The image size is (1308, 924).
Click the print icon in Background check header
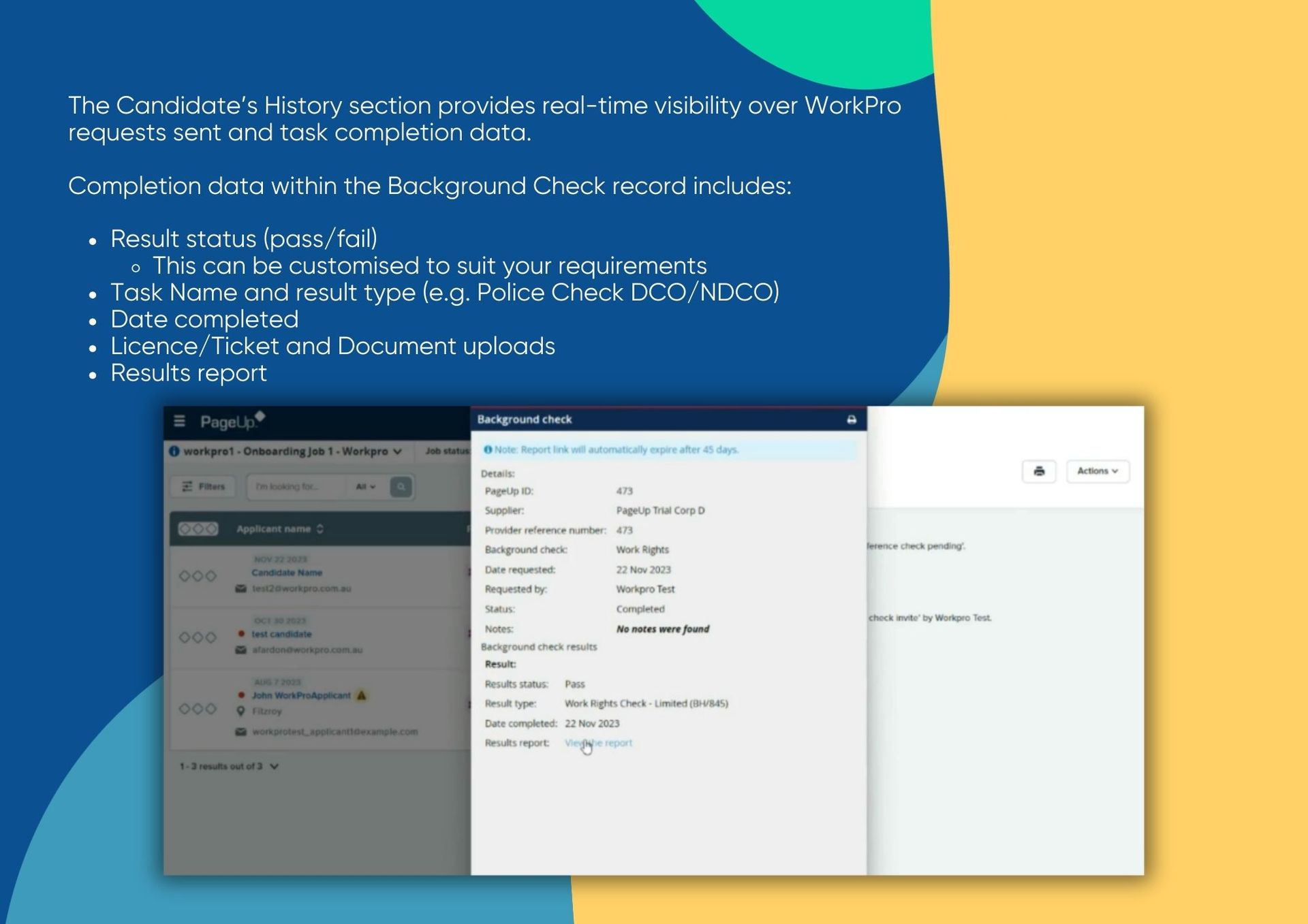[x=851, y=419]
